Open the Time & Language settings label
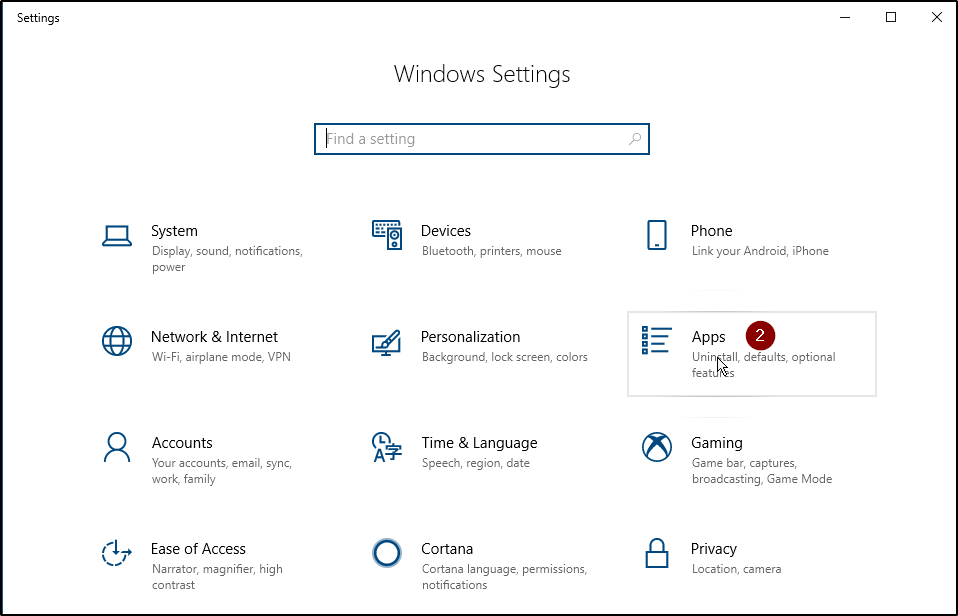 tap(480, 442)
